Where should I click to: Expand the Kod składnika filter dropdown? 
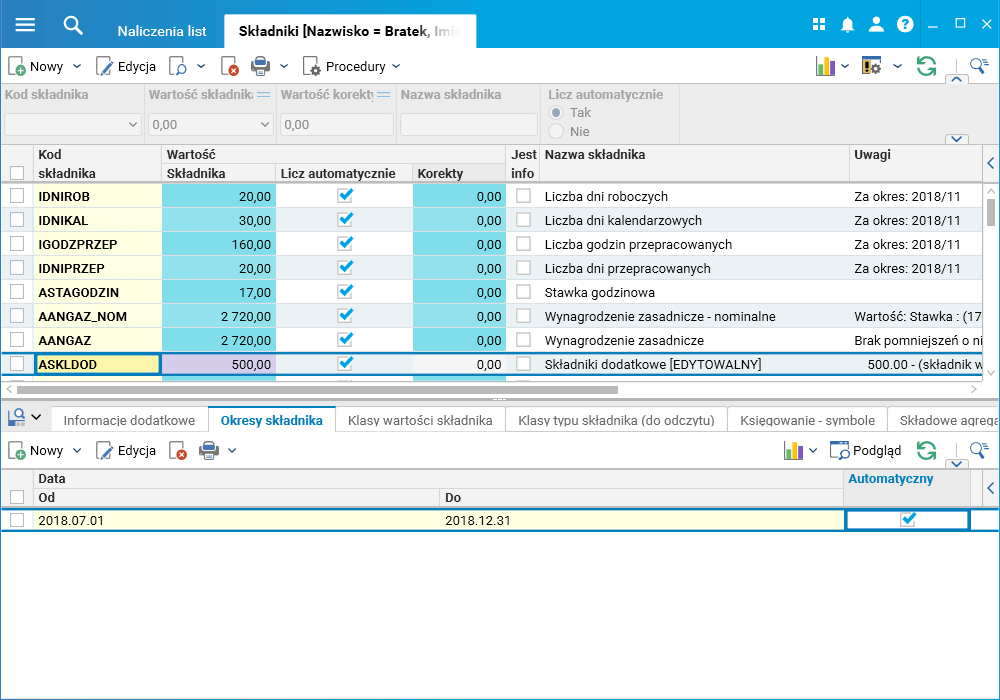point(132,125)
